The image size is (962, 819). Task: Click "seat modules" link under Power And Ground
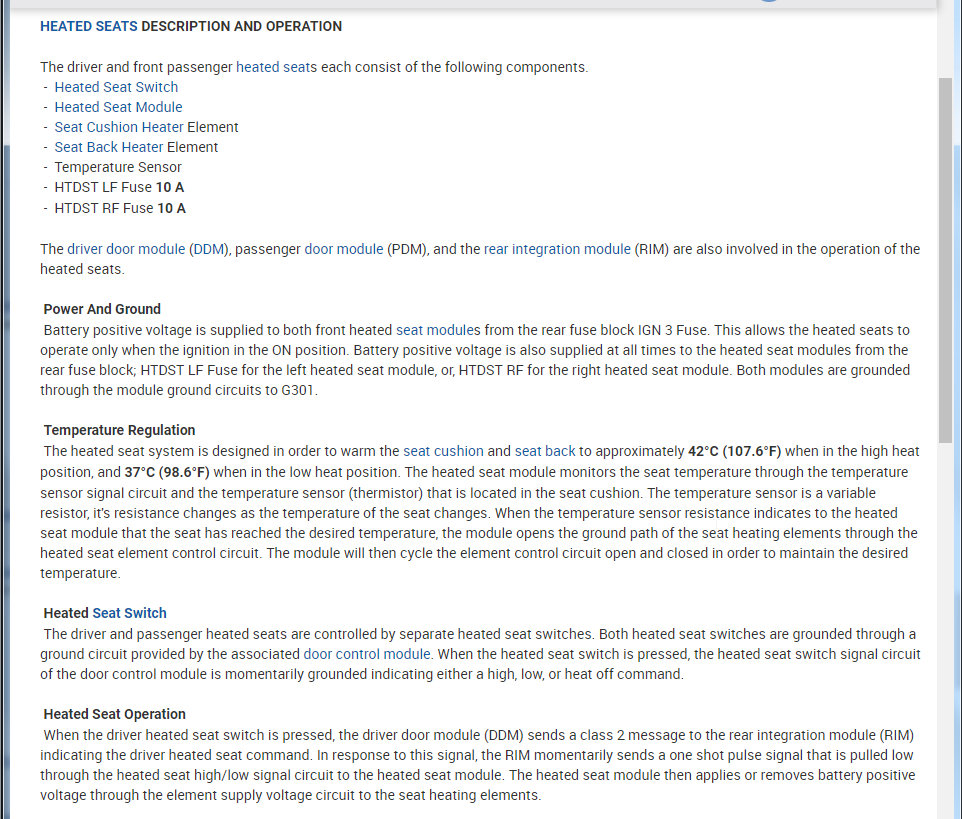[x=438, y=329]
